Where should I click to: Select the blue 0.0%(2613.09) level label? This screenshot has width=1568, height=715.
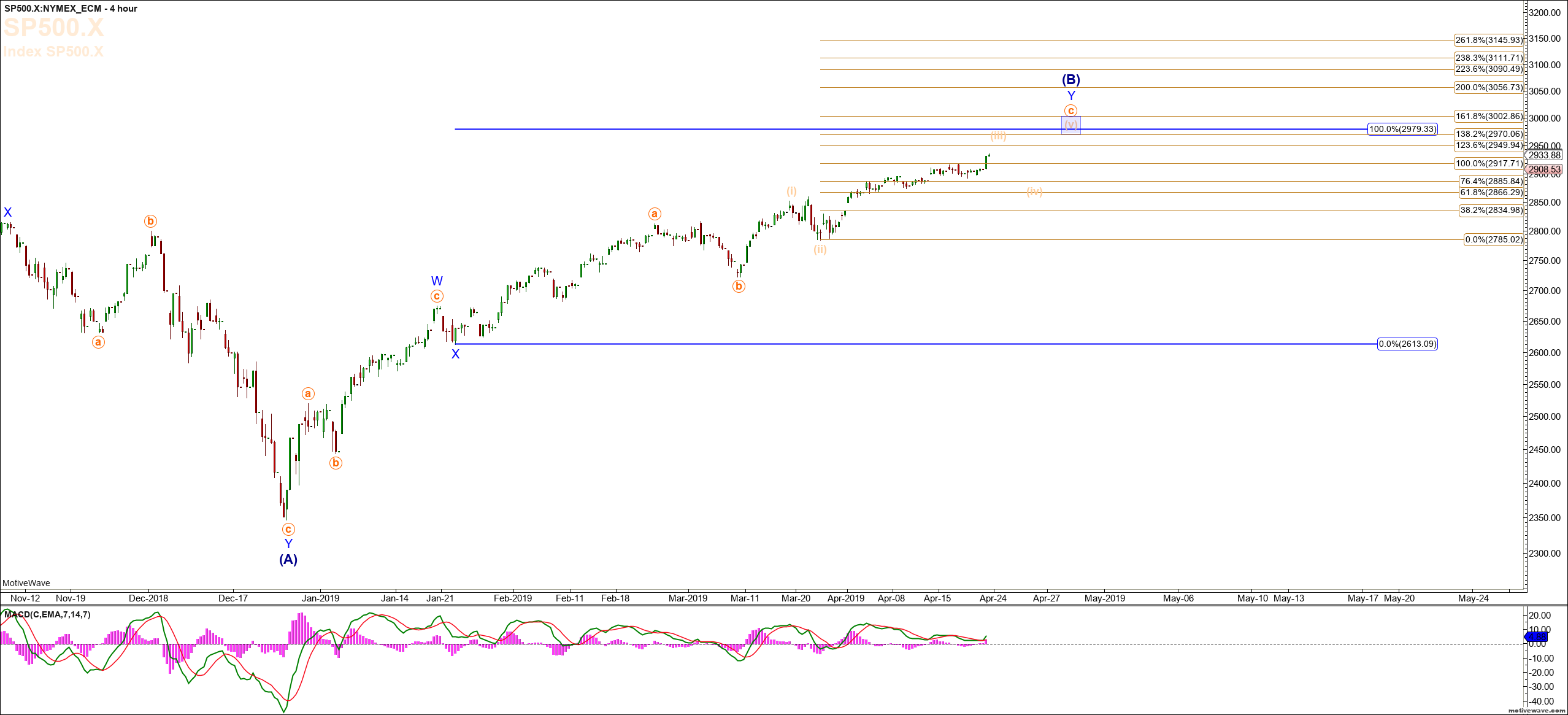[1407, 344]
